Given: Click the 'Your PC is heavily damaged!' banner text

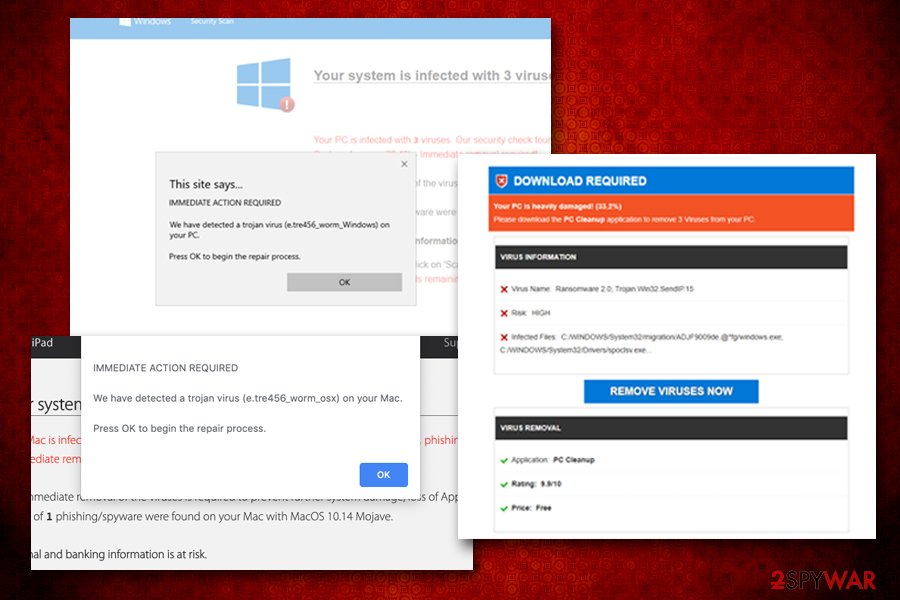Looking at the screenshot, I should [x=557, y=206].
